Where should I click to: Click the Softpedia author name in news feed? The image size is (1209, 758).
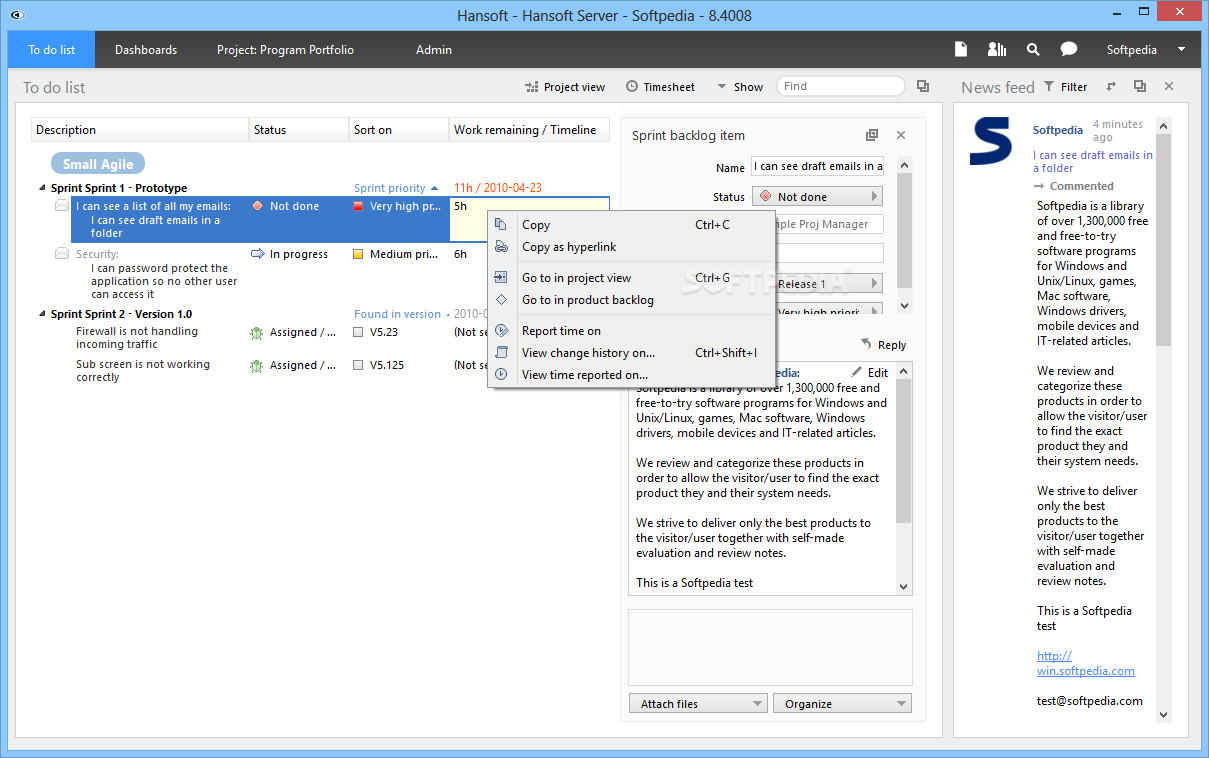(x=1057, y=130)
